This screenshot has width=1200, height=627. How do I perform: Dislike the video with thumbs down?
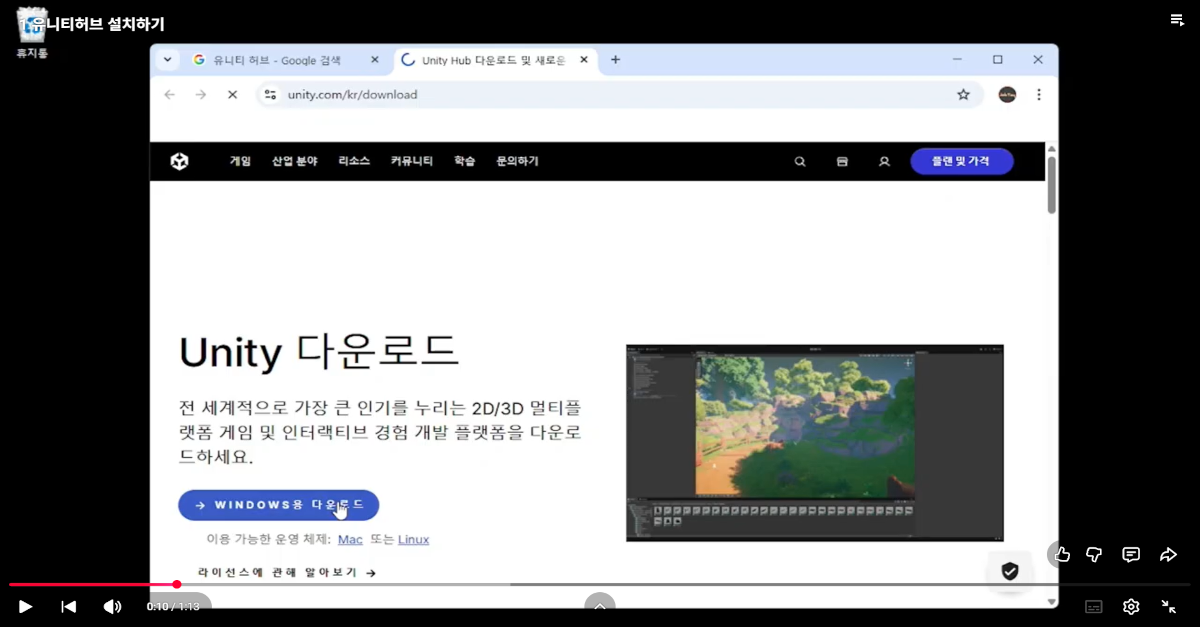[1094, 554]
